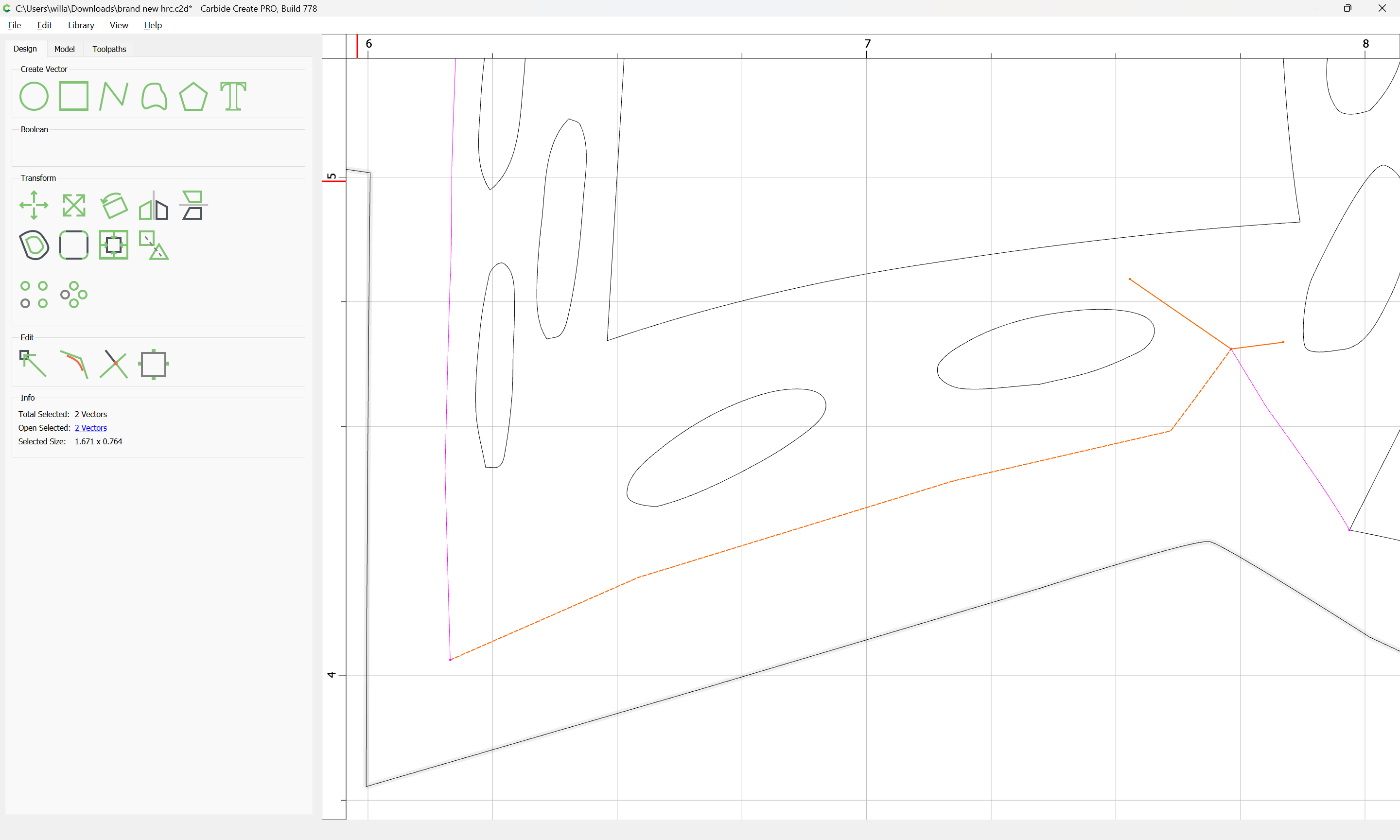
Task: Minimize the Carbide Create window
Action: (1314, 8)
